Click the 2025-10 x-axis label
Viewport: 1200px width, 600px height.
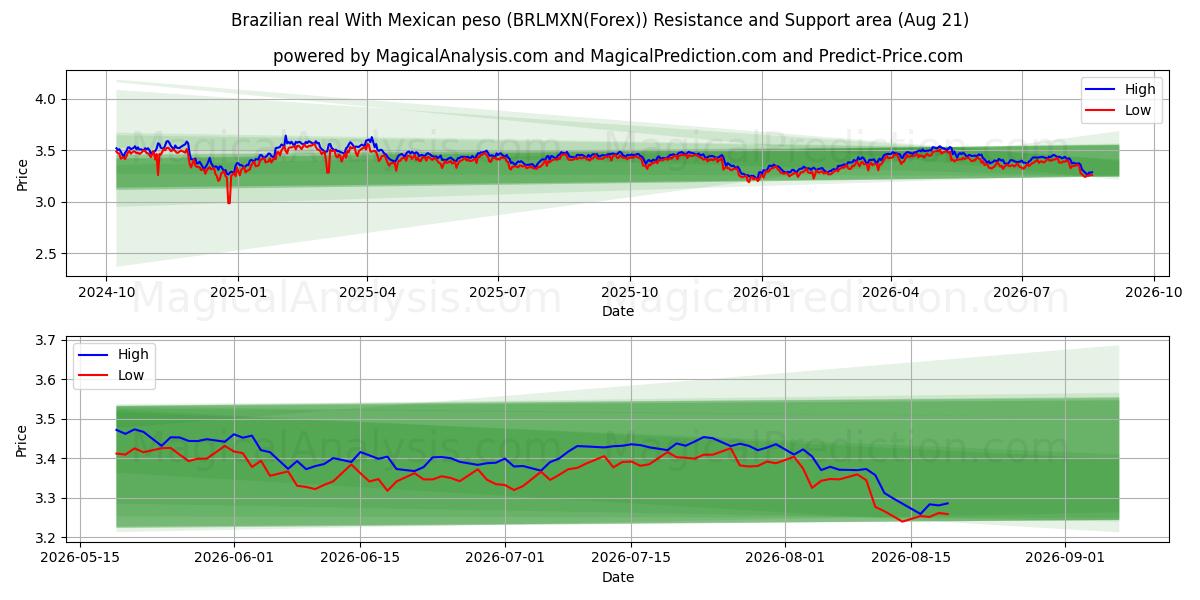(x=630, y=292)
